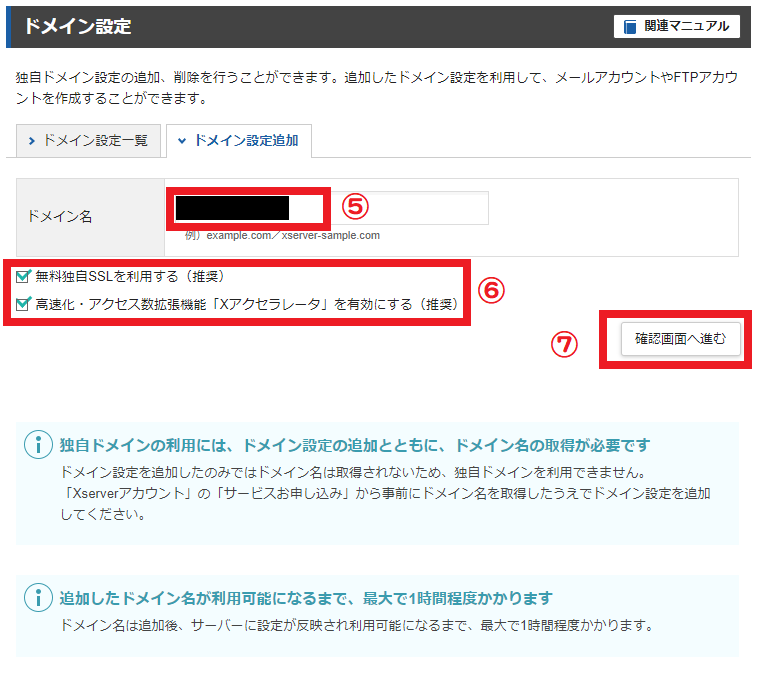The height and width of the screenshot is (677, 758).
Task: Click the info icon beside 独自ドメインの利用には
Action: pyautogui.click(x=37, y=445)
